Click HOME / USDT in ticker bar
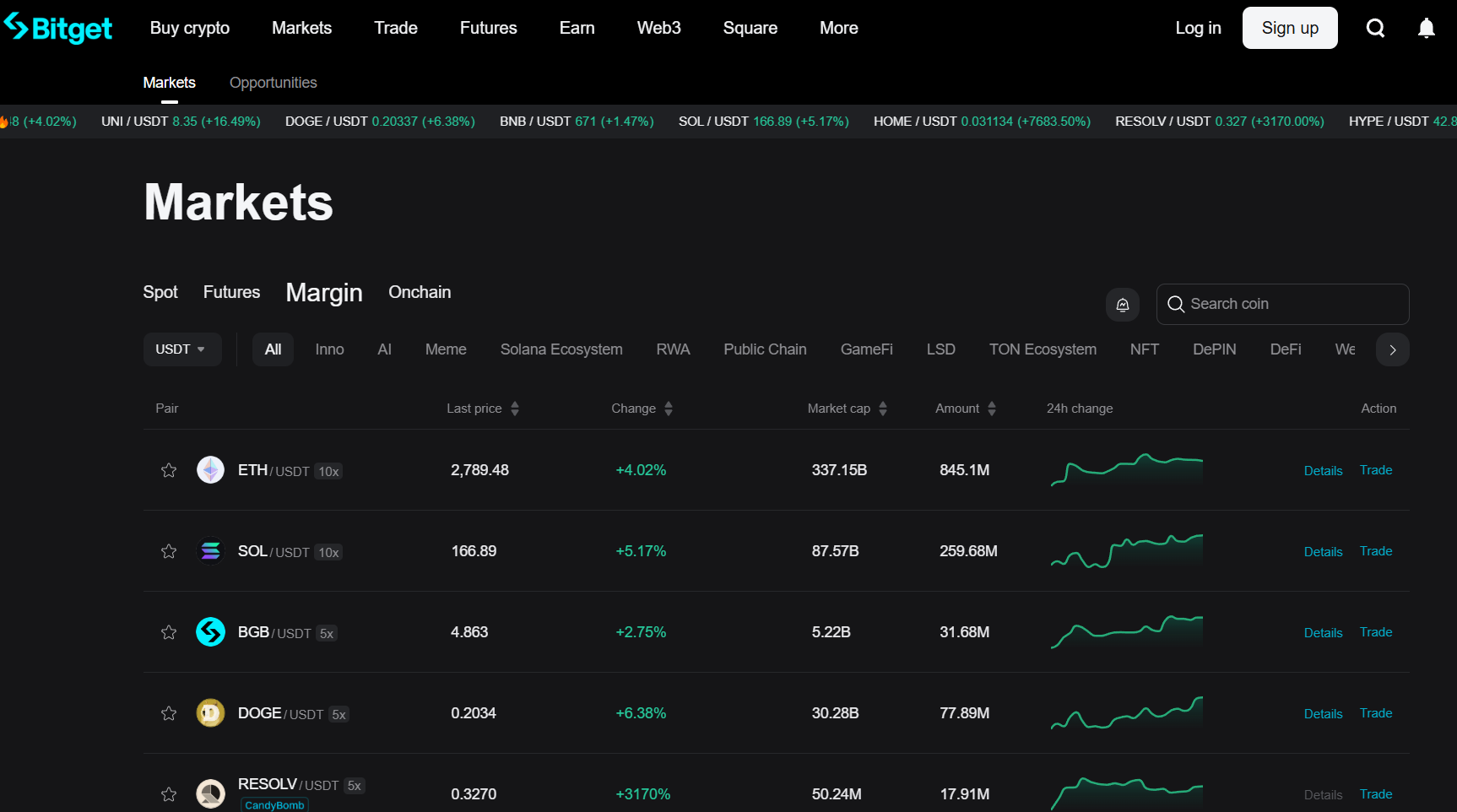Screen dimensions: 1457x812 tap(982, 122)
